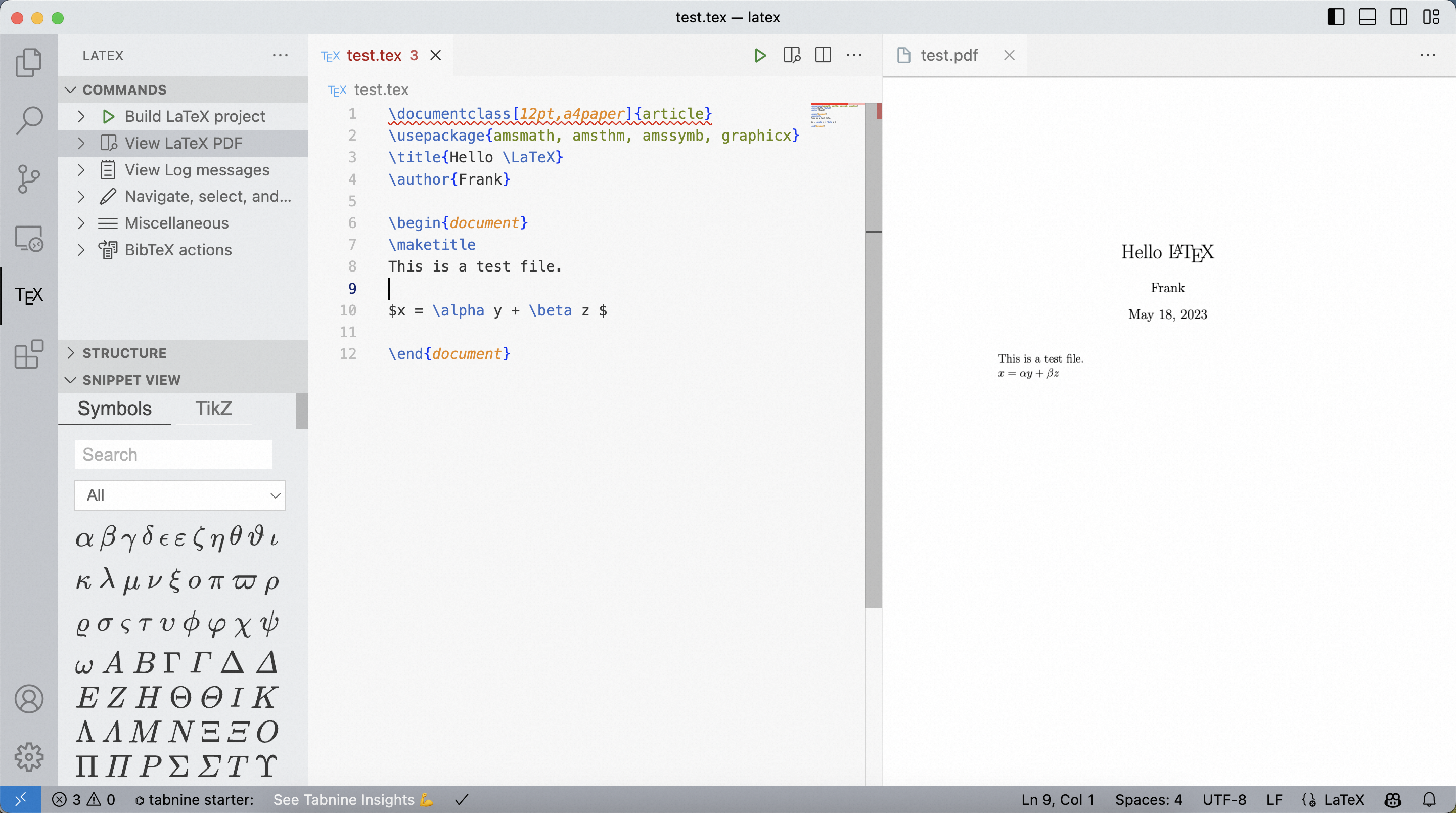Collapse the COMMANDS section
This screenshot has height=813, width=1456.
pos(183,89)
